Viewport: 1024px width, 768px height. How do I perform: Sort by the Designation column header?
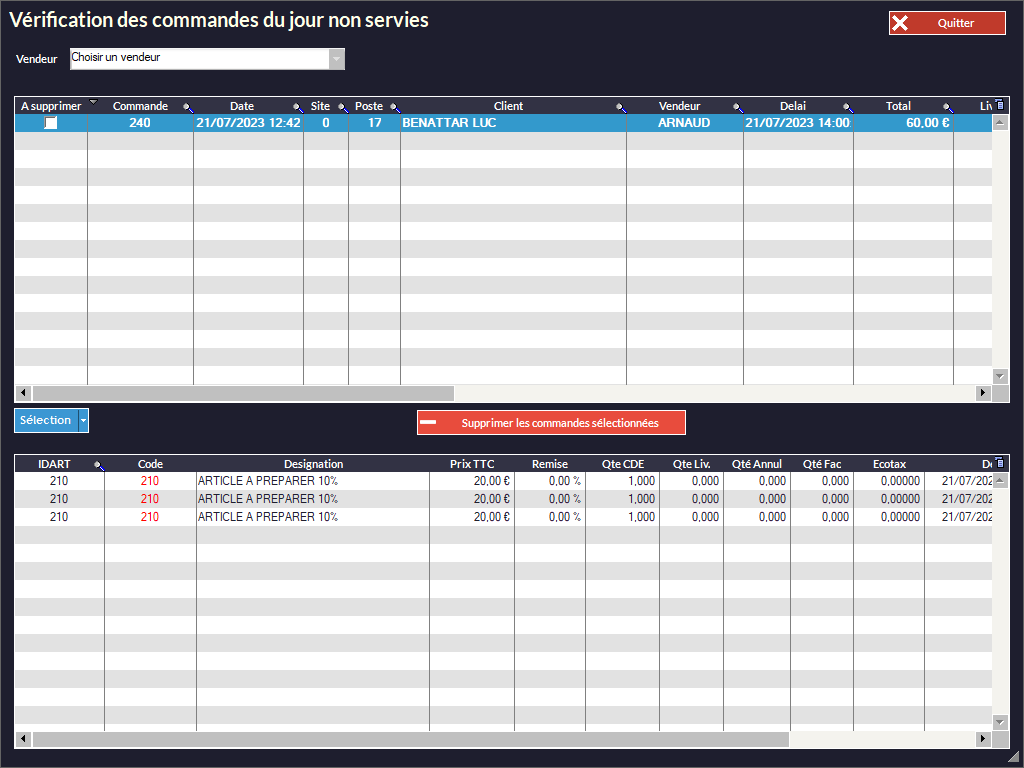coord(313,464)
